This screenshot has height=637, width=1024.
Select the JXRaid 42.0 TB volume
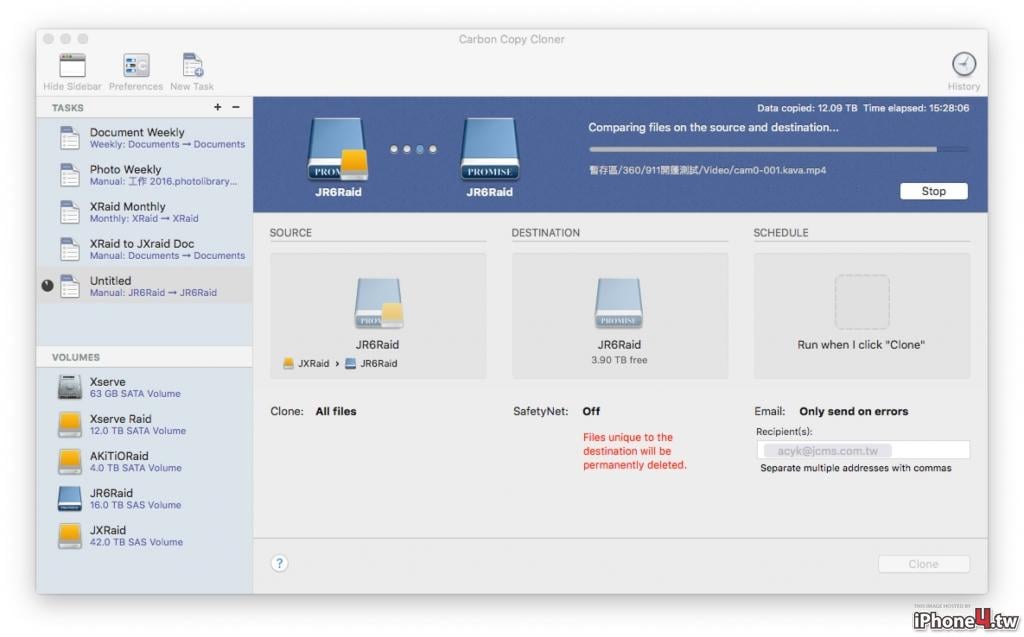coord(144,536)
